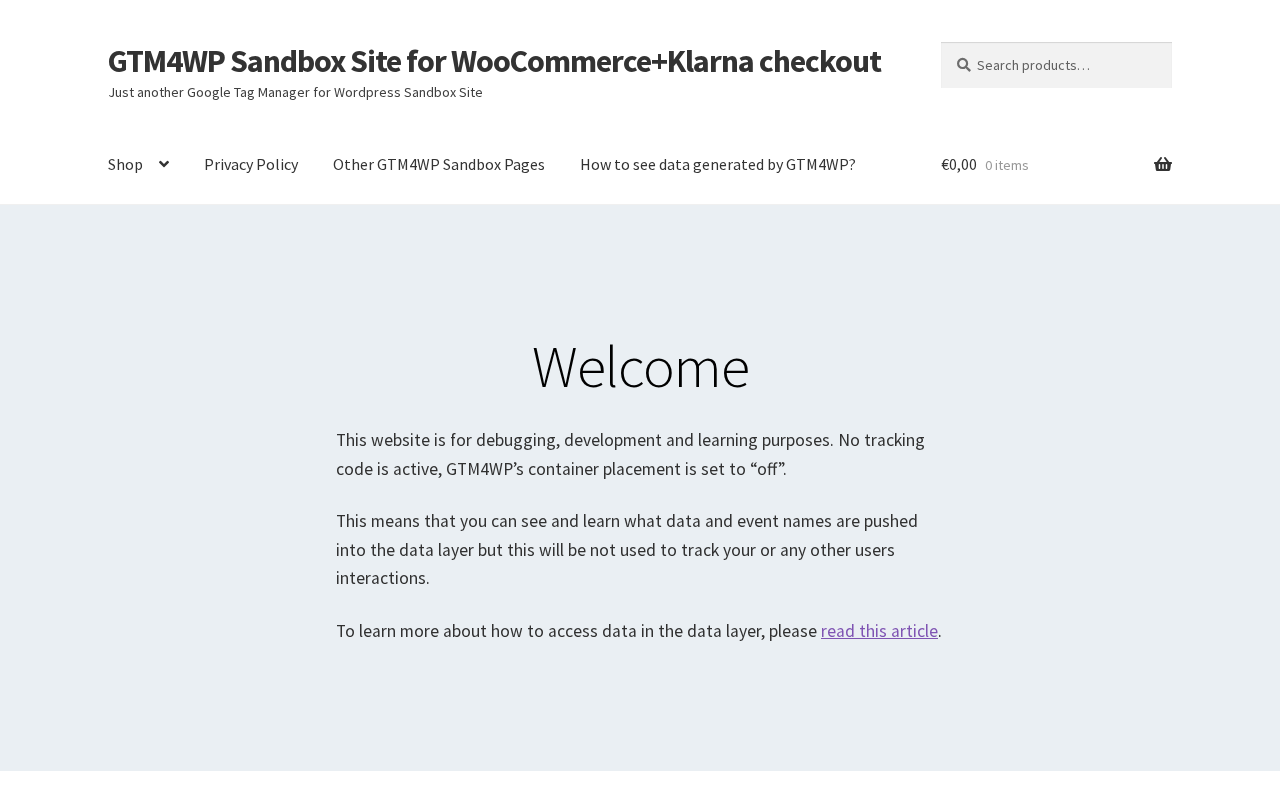Viewport: 1280px width, 800px height.
Task: Click the shopping basket icon
Action: [x=1163, y=165]
